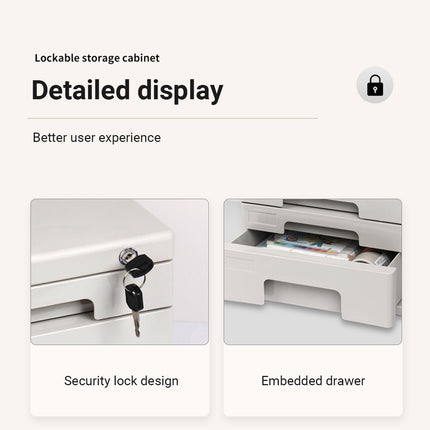
Task: Open the embedded drawer photo thumbnail
Action: pos(313,272)
